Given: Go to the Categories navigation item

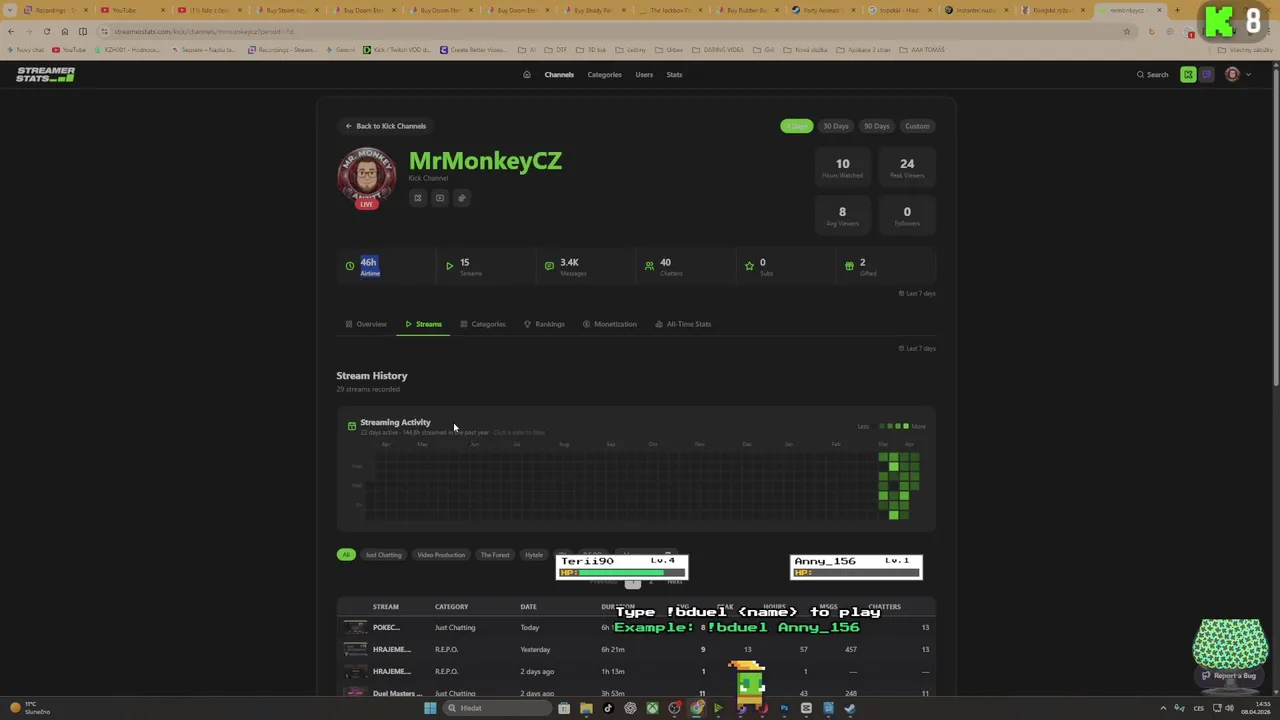Looking at the screenshot, I should 604,74.
